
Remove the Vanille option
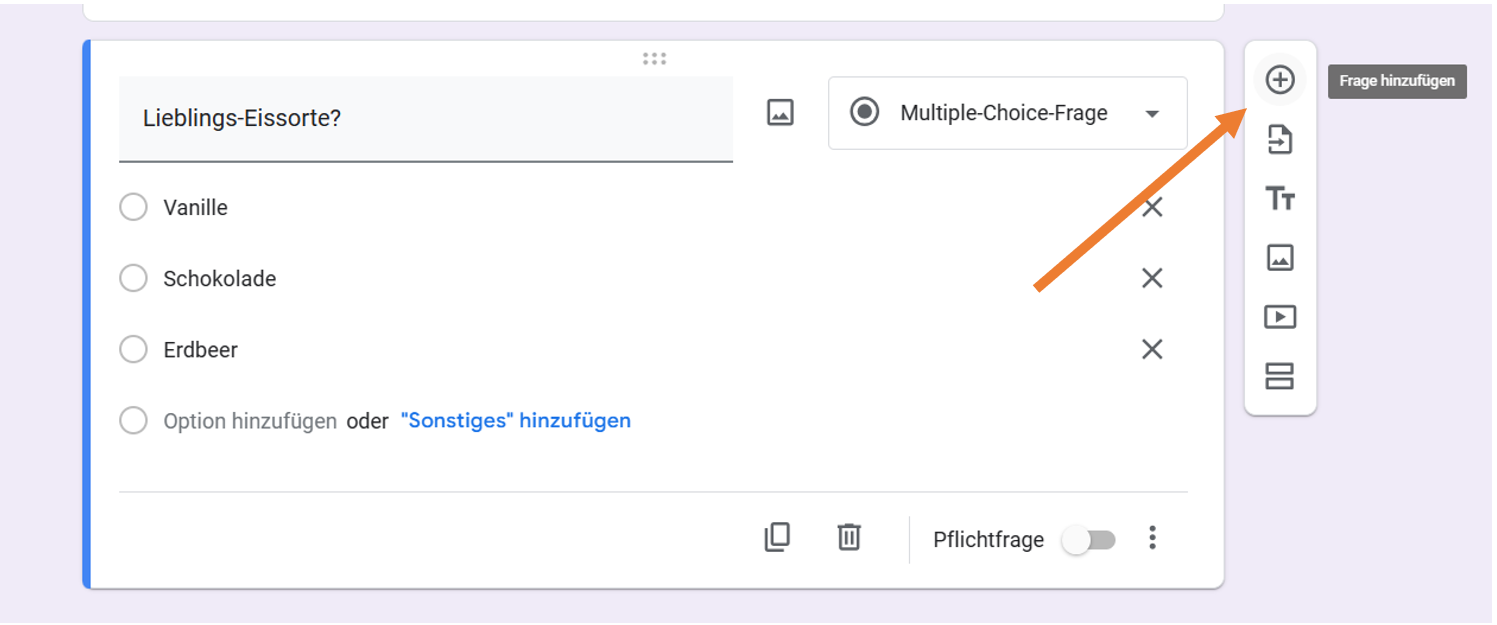click(1152, 208)
